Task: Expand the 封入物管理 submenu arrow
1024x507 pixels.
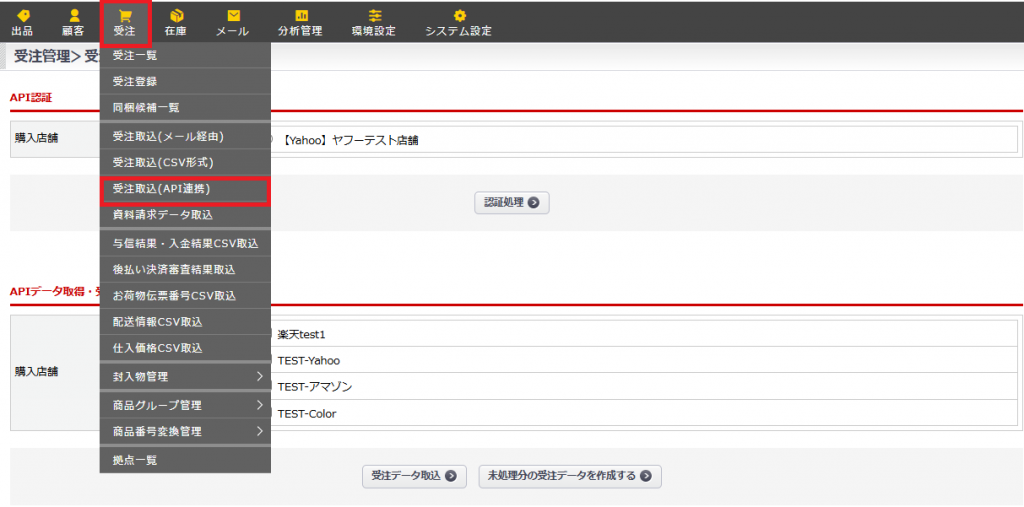Action: [259, 376]
